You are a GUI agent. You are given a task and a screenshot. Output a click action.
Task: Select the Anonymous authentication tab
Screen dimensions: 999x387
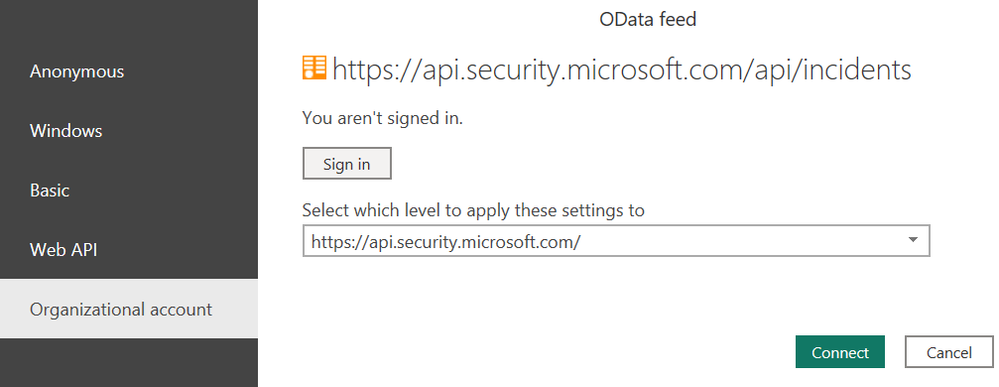[x=76, y=71]
